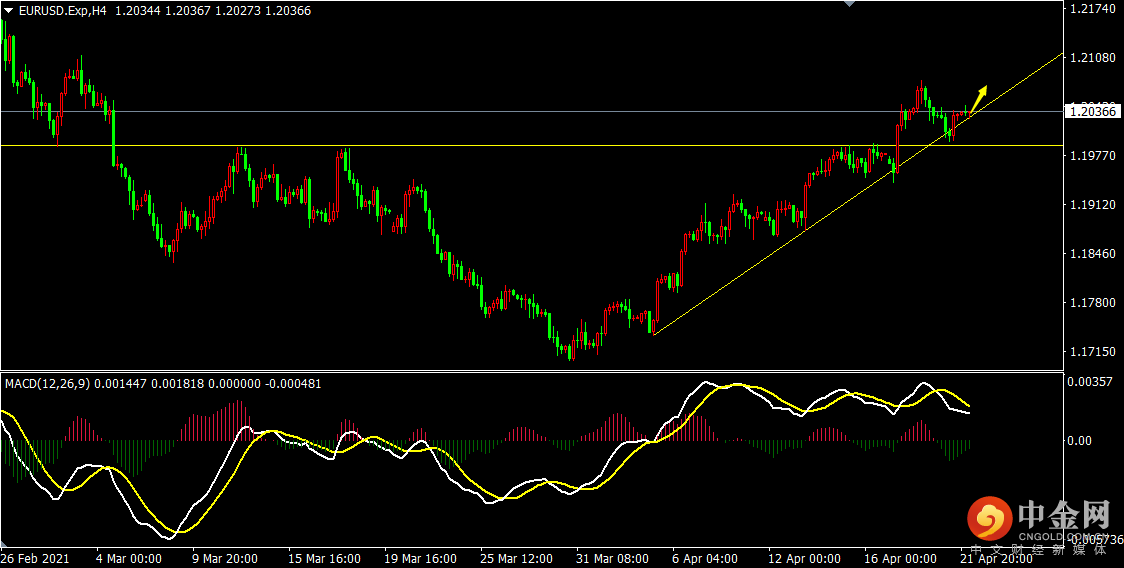Click the 1.17800 price scale label
Screen dimensions: 1124x568
click(x=1093, y=303)
